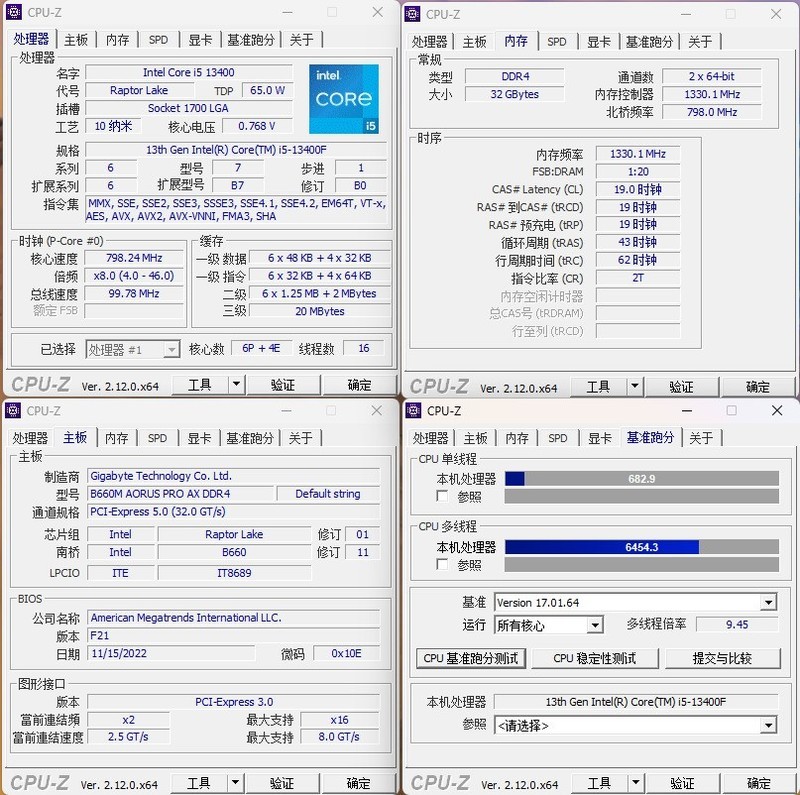Screen dimensions: 800x795
Task: Click the LPCIO model value IT8689
Action: (x=234, y=573)
